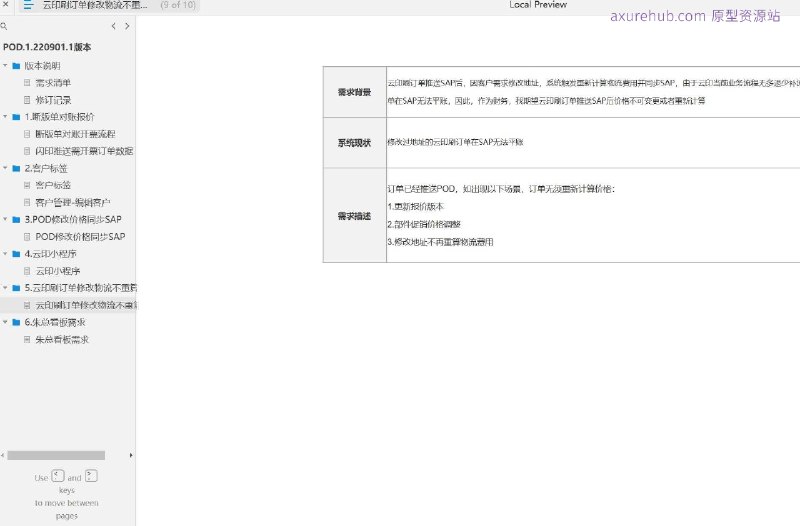The width and height of the screenshot is (800, 526).
Task: Click the search magnifier icon in the sidebar
Action: [4, 26]
